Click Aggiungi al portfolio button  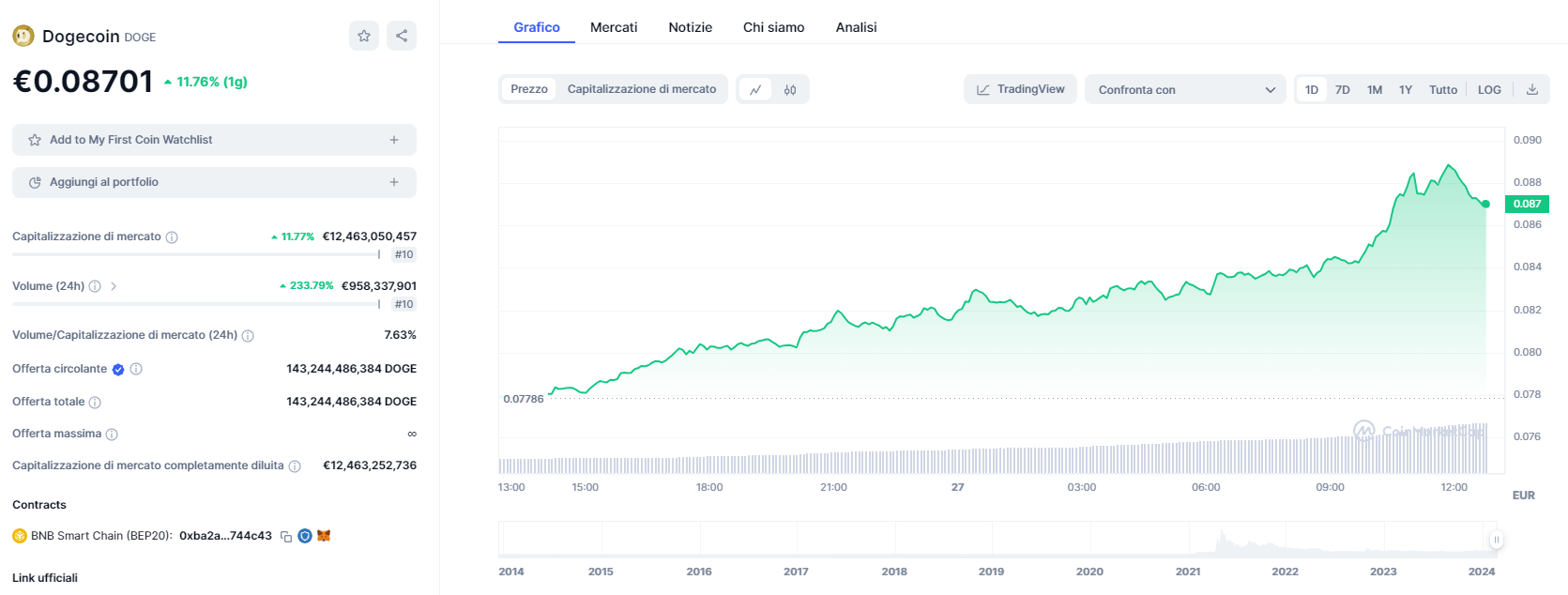coord(214,182)
